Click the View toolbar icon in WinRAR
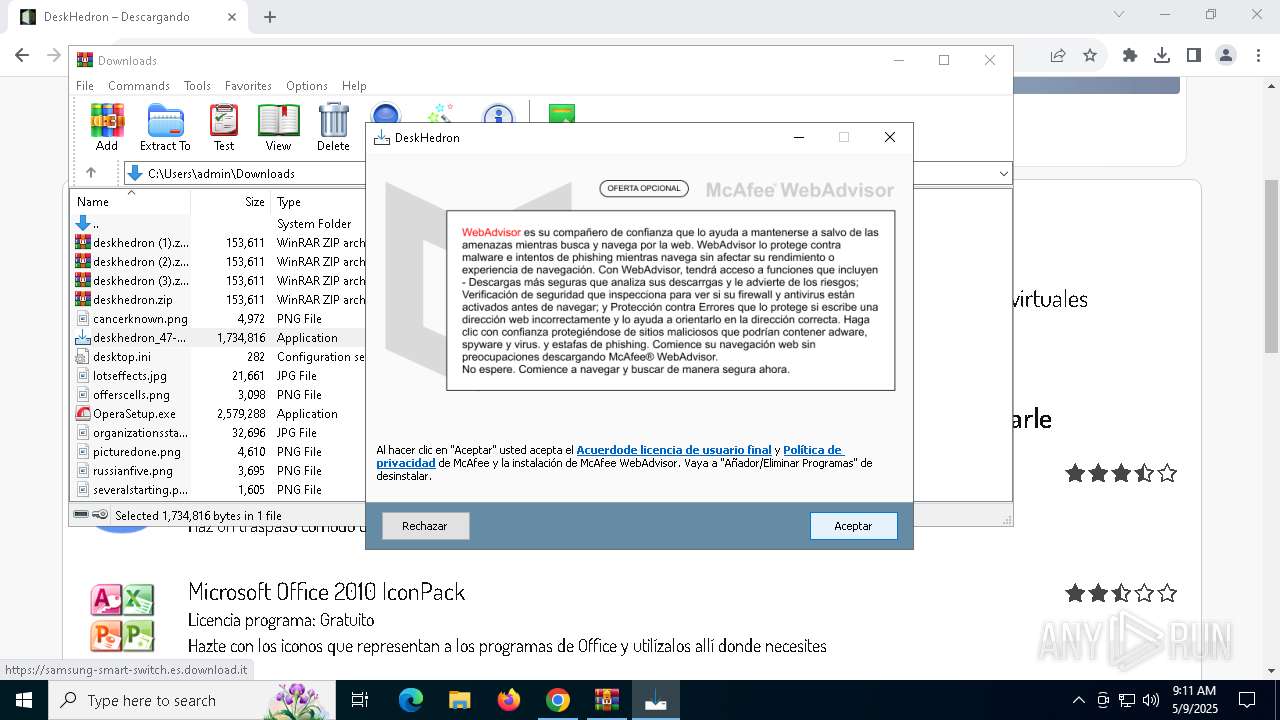The image size is (1280, 720). (278, 127)
